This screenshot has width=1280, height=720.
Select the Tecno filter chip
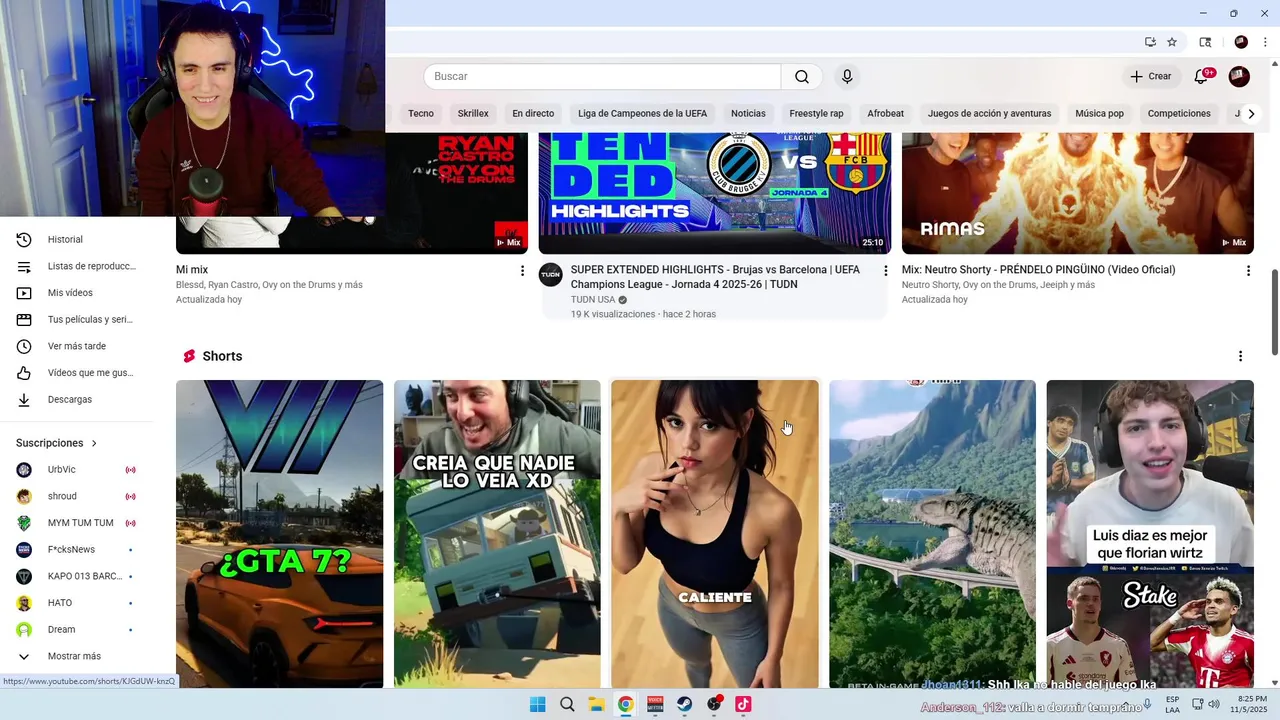(421, 114)
